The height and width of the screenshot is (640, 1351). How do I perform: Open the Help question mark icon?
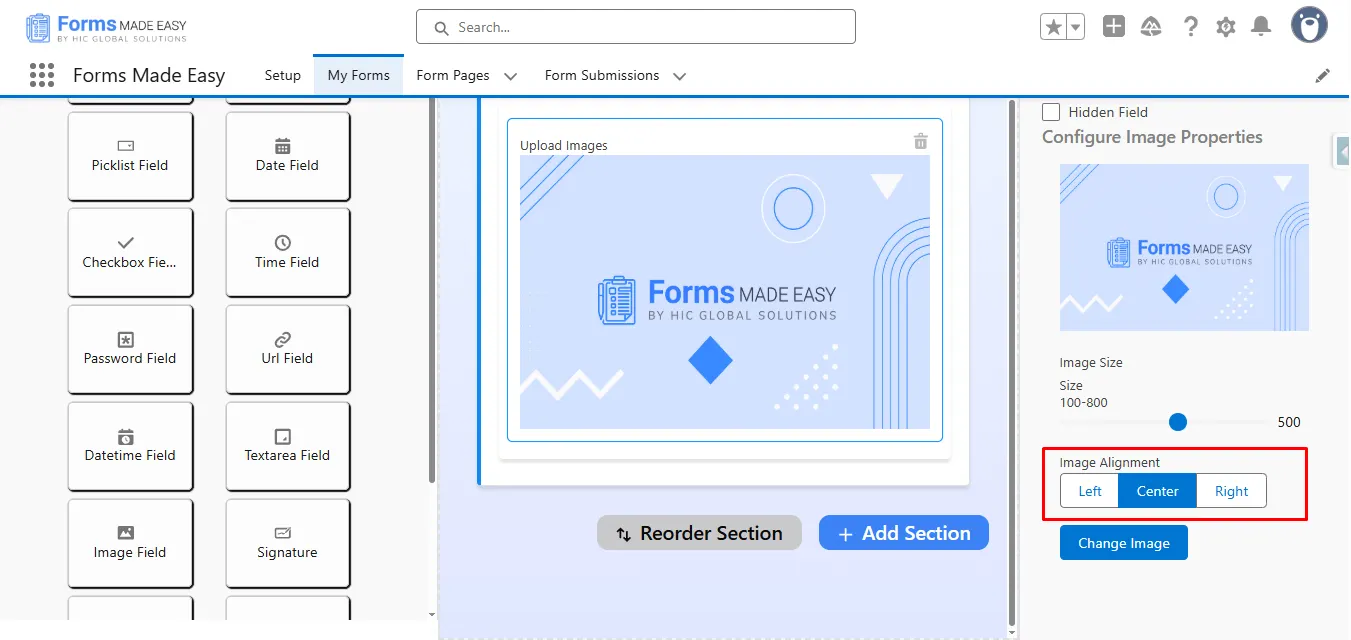[1190, 27]
